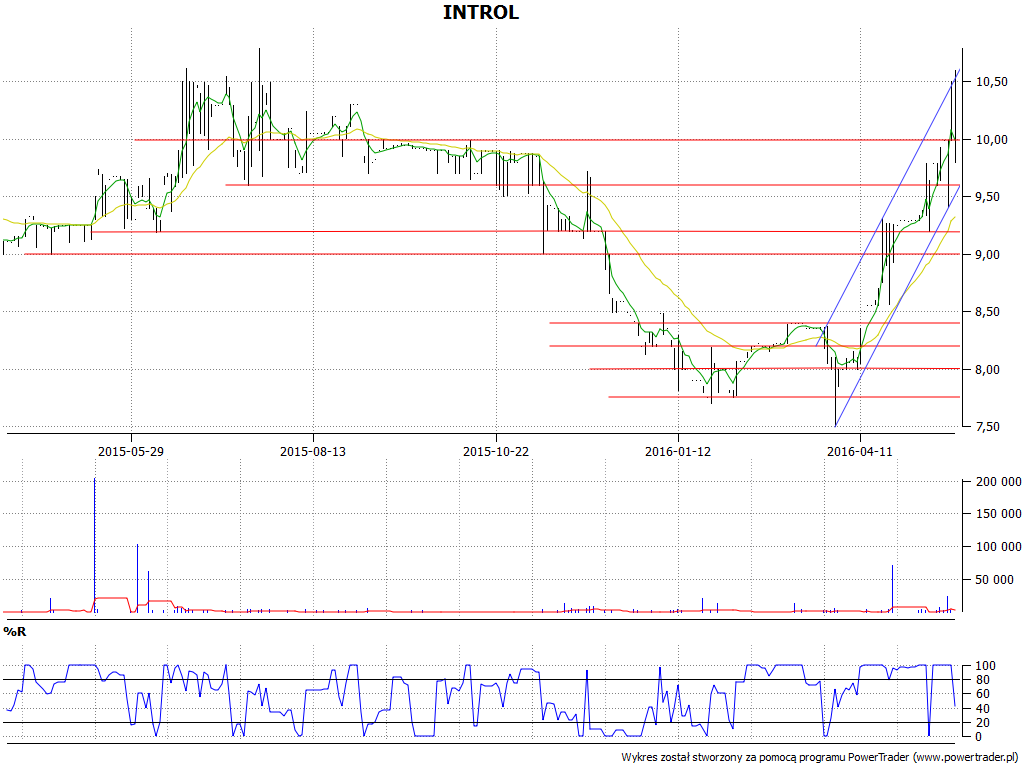Select the 2016-01-12 date label
The image size is (1024, 768).
tap(678, 451)
